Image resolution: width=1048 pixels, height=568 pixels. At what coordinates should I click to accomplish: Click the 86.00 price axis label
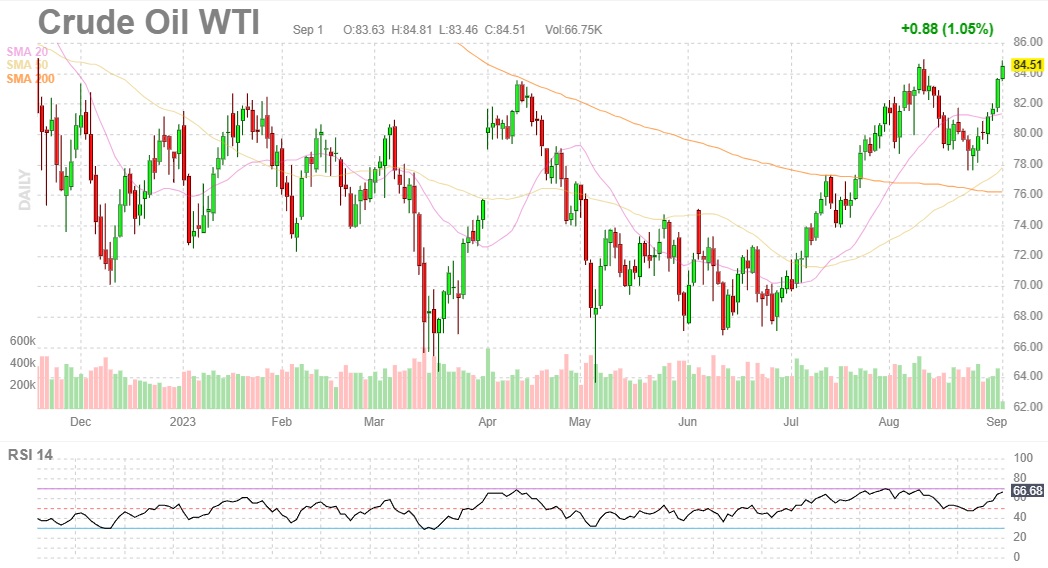[x=1028, y=42]
